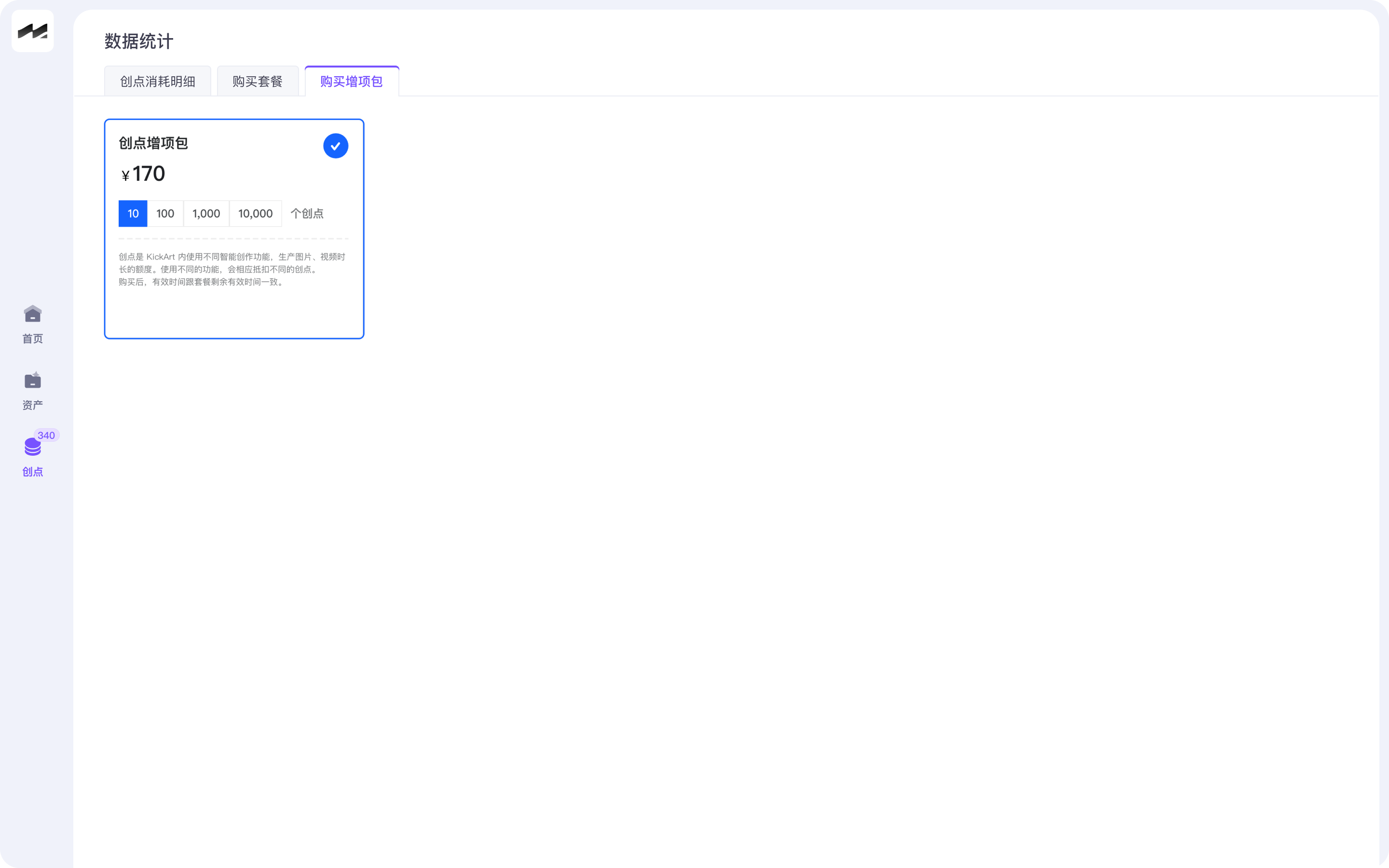Click the blue checkmark on 创点增项包
The height and width of the screenshot is (868, 1389).
point(336,146)
